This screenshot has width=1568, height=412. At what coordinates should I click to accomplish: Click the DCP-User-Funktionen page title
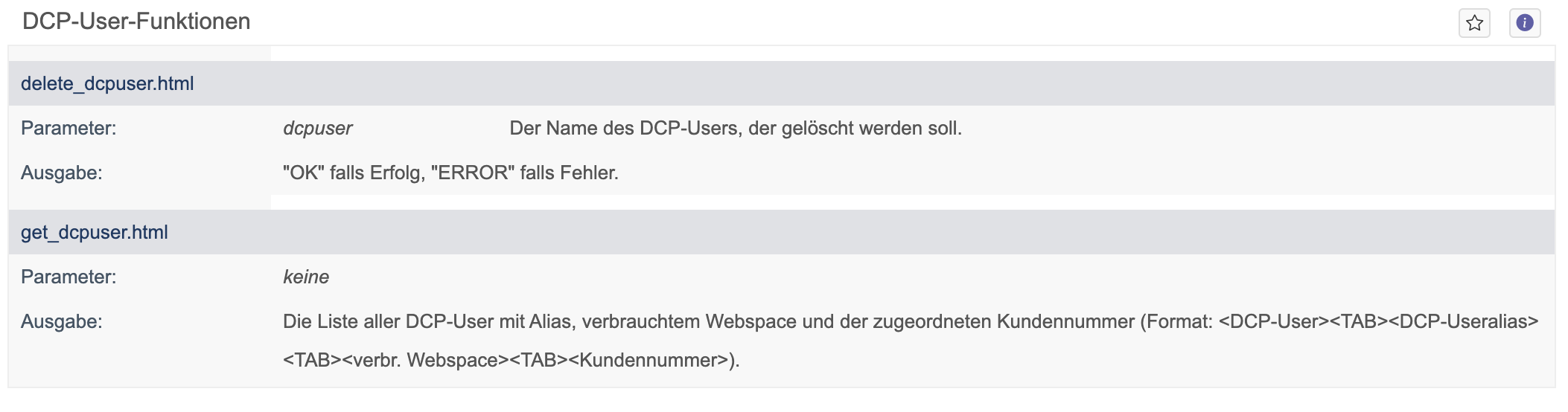pyautogui.click(x=136, y=21)
